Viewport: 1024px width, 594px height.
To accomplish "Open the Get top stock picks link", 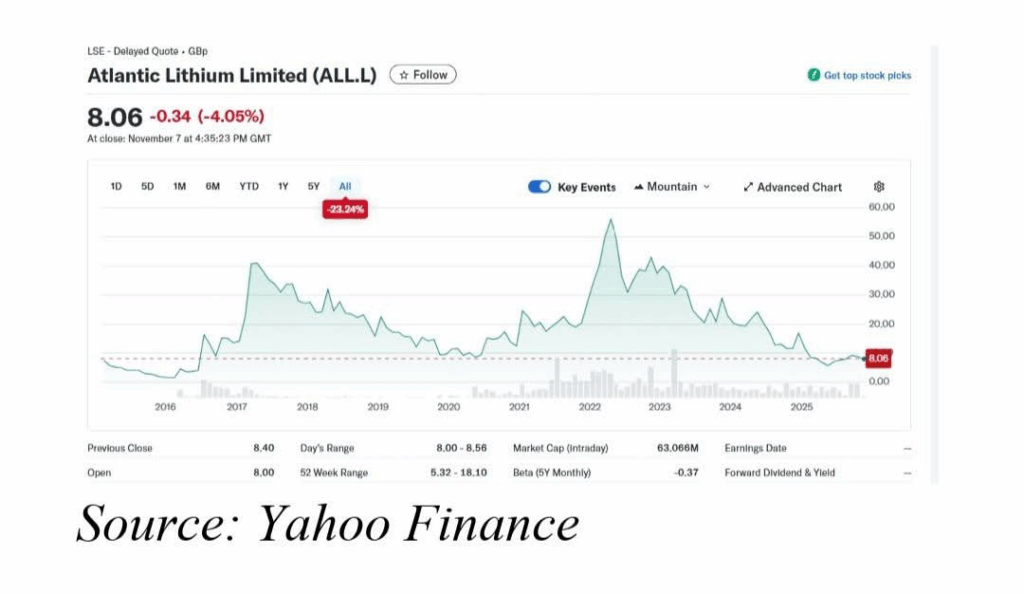I will pos(866,76).
